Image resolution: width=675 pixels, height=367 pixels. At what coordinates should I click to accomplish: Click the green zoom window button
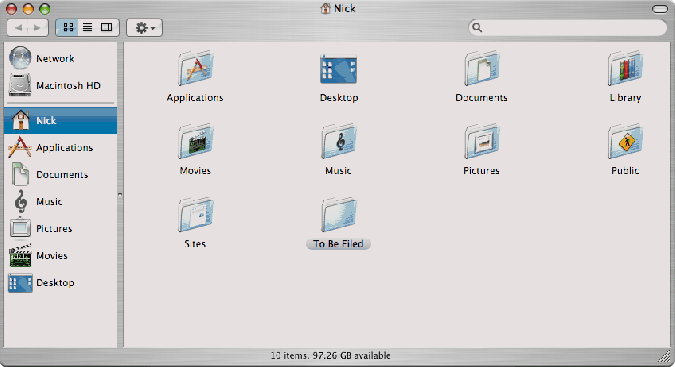44,9
